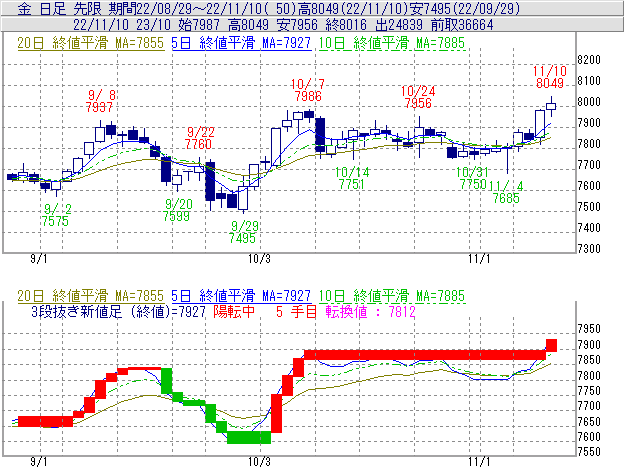The image size is (624, 475).
Task: Click the 出24839 volume value in header
Action: (x=399, y=25)
